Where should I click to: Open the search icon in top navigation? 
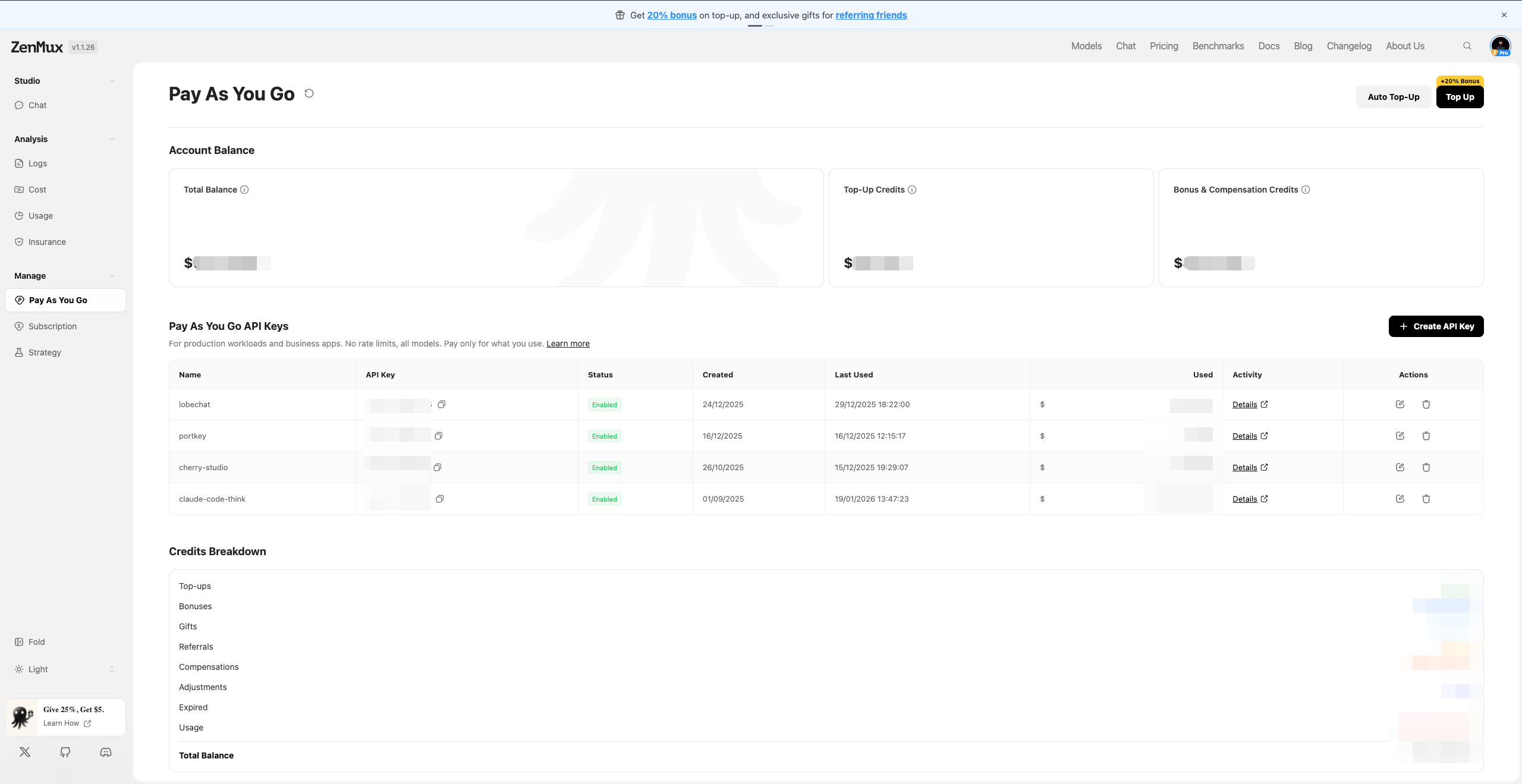tap(1467, 46)
